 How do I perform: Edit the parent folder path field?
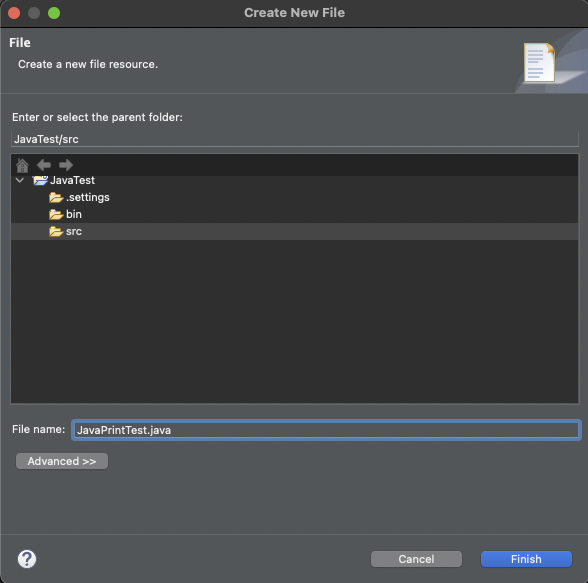(x=295, y=139)
